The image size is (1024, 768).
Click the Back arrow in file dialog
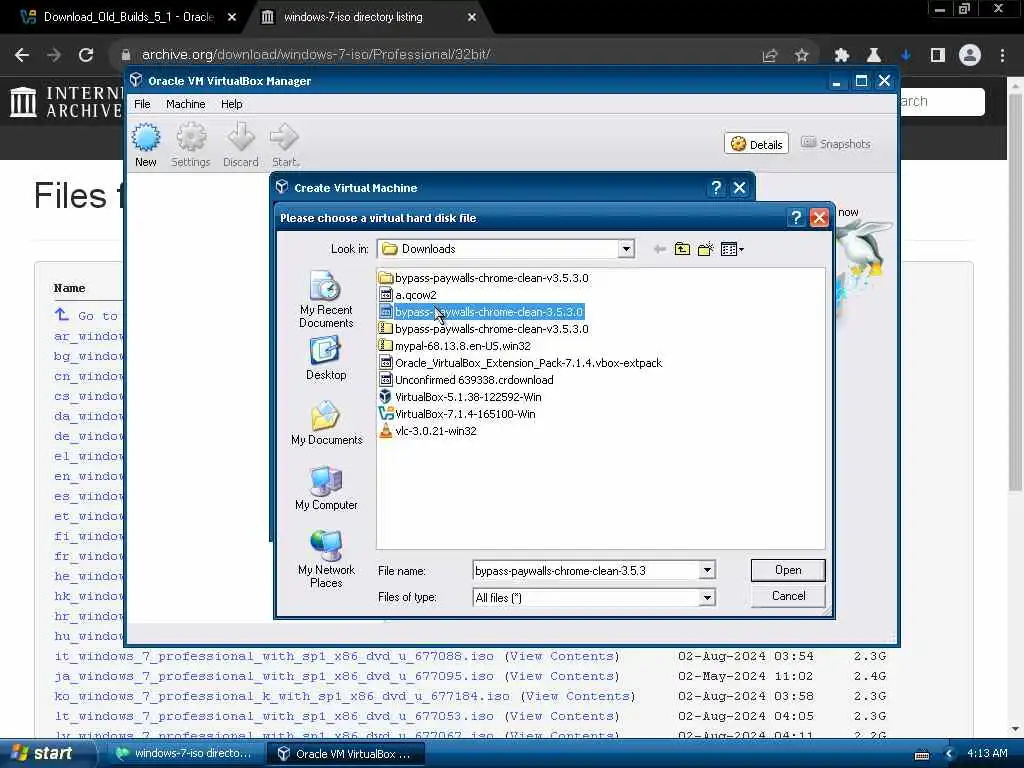(659, 249)
